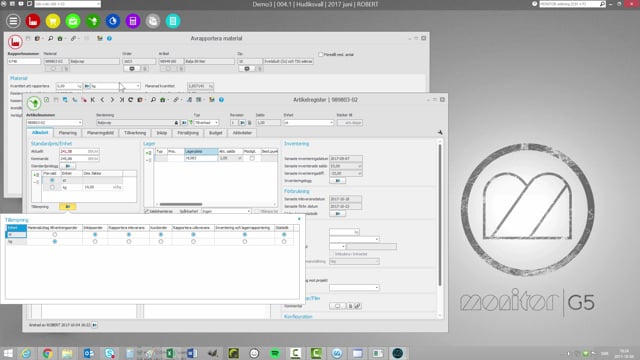Open Spotify from the taskbar
The width and height of the screenshot is (640, 360).
275,353
